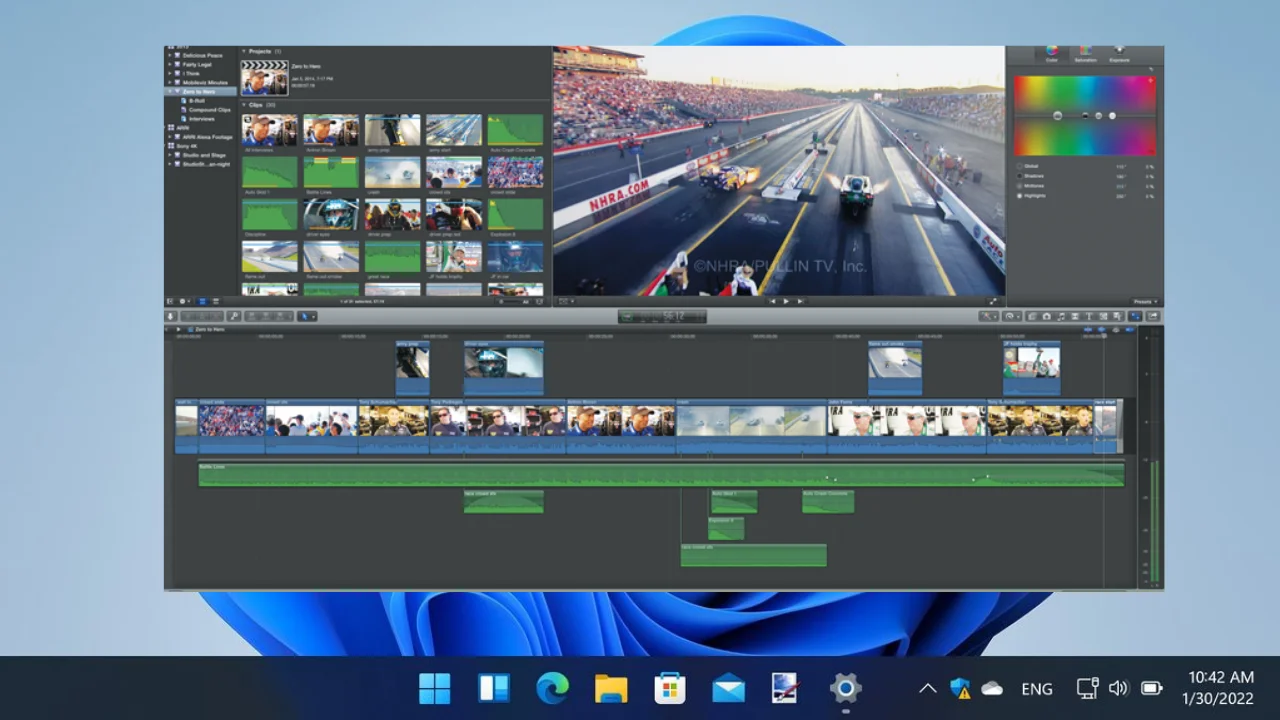
Task: Switch browser to filmstrip view
Action: tap(202, 301)
